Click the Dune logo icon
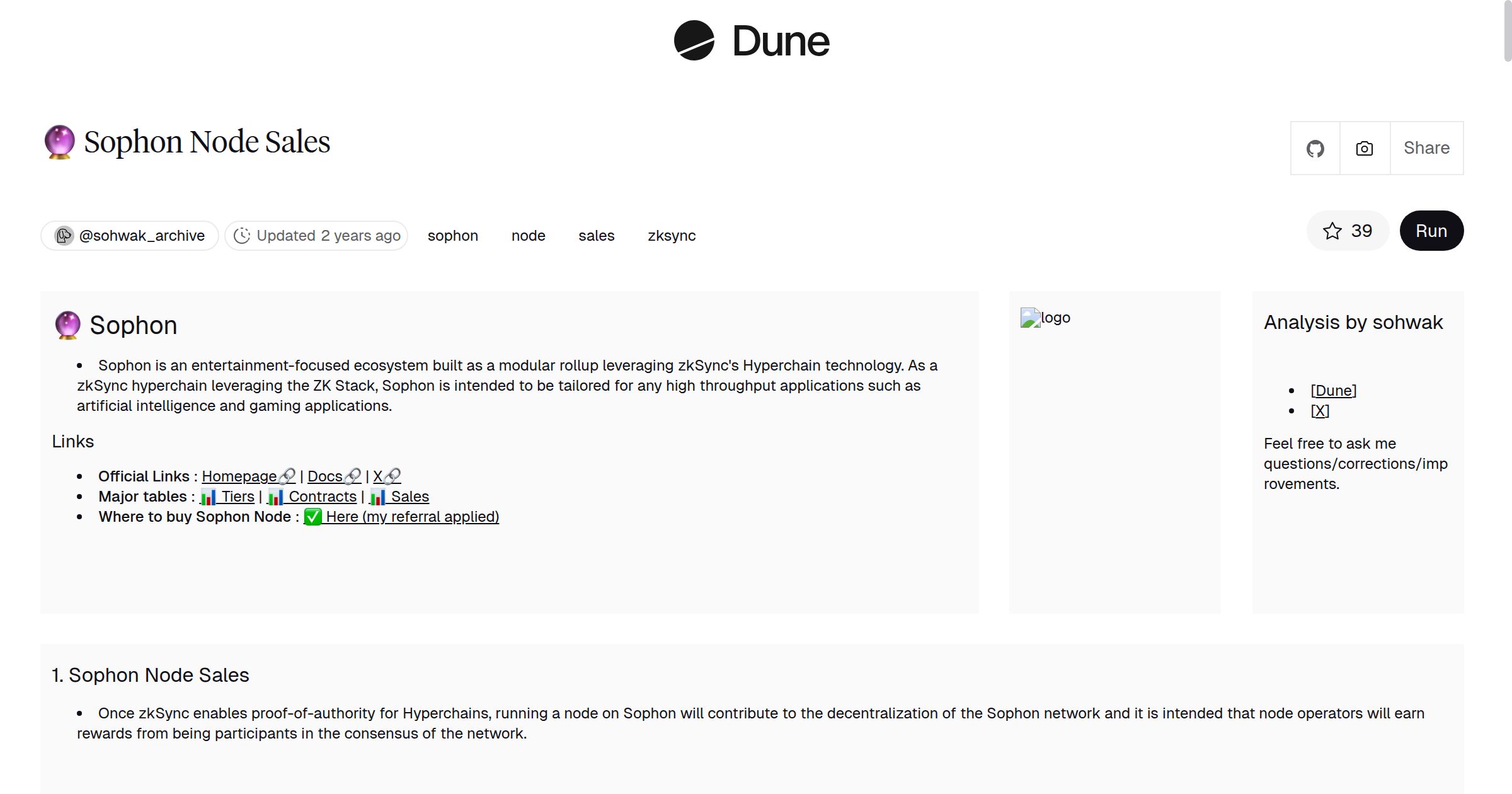 point(694,41)
